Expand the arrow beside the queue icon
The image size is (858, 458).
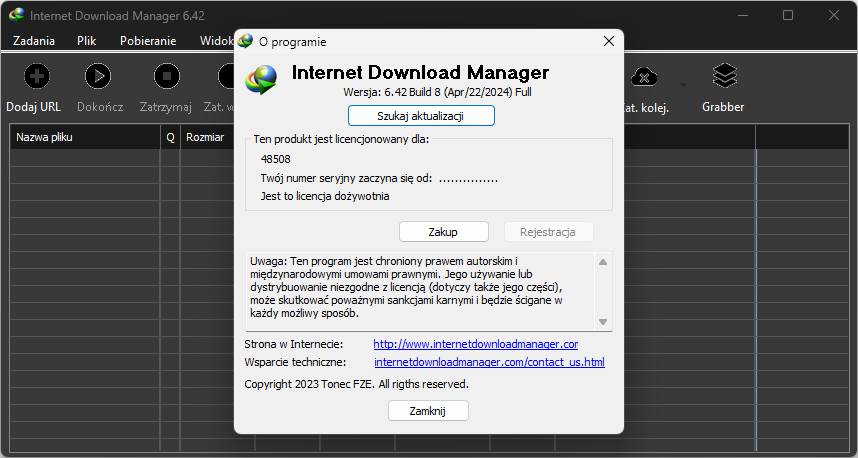point(683,85)
